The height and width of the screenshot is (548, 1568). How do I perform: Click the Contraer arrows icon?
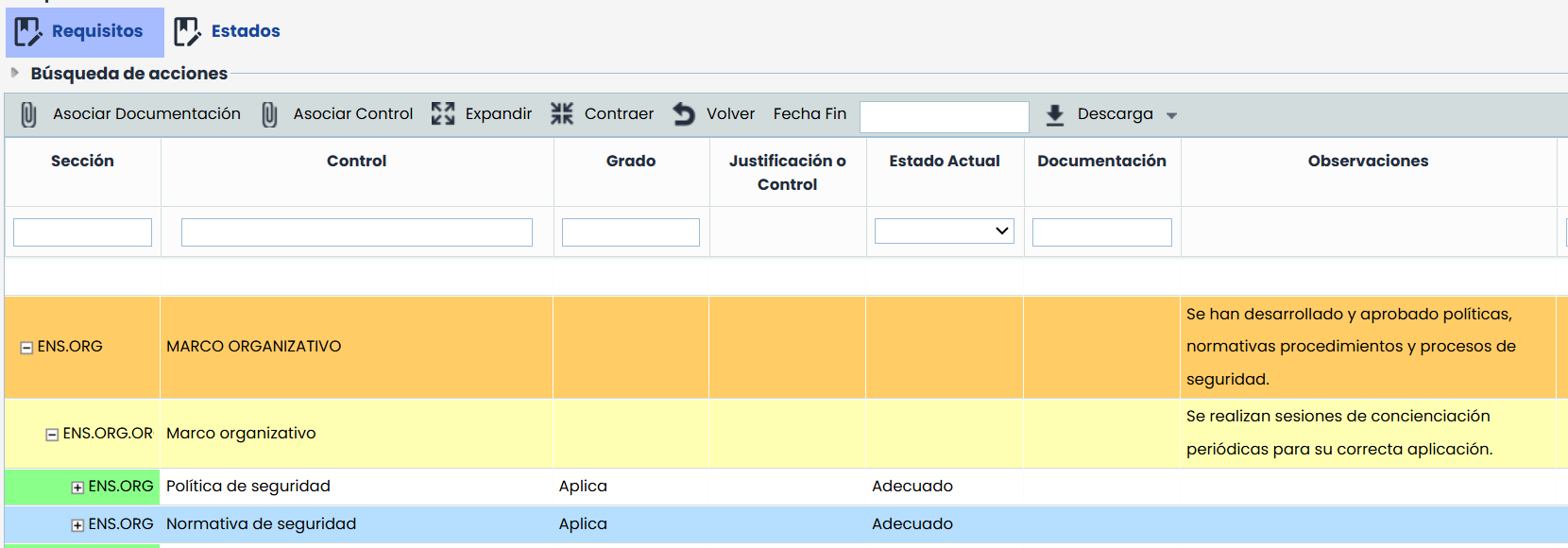pos(562,114)
